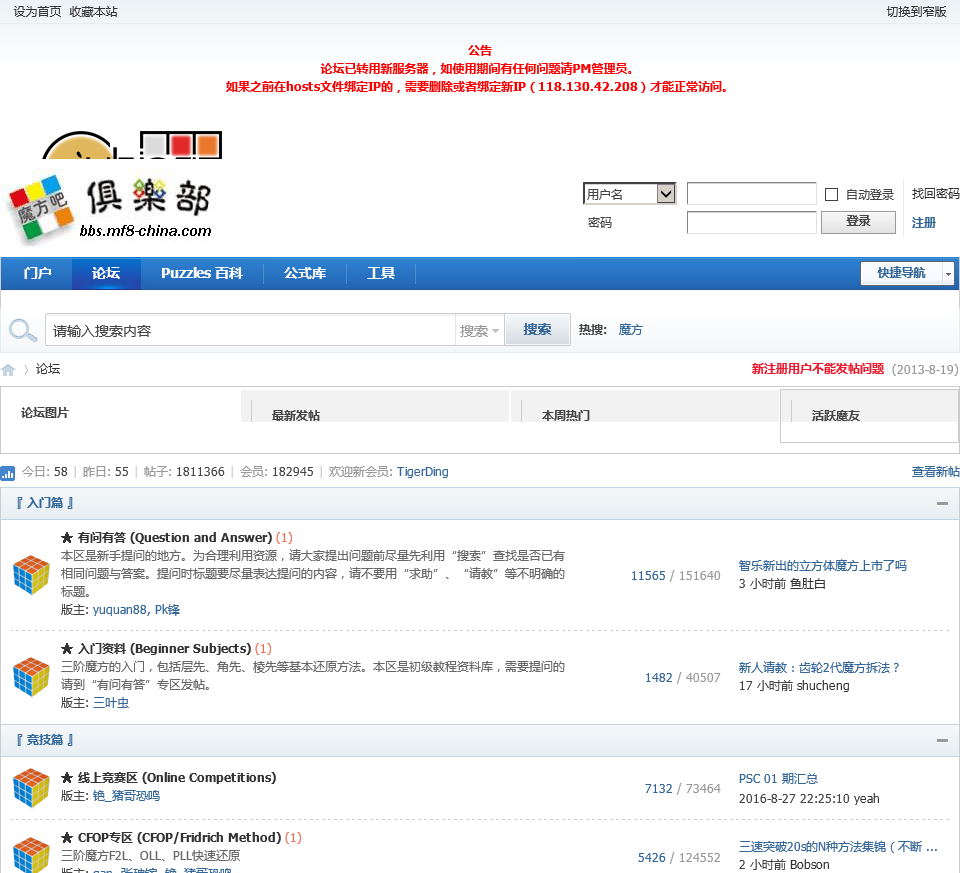This screenshot has height=873, width=960.
Task: Click 查看新帖 link
Action: pos(935,472)
